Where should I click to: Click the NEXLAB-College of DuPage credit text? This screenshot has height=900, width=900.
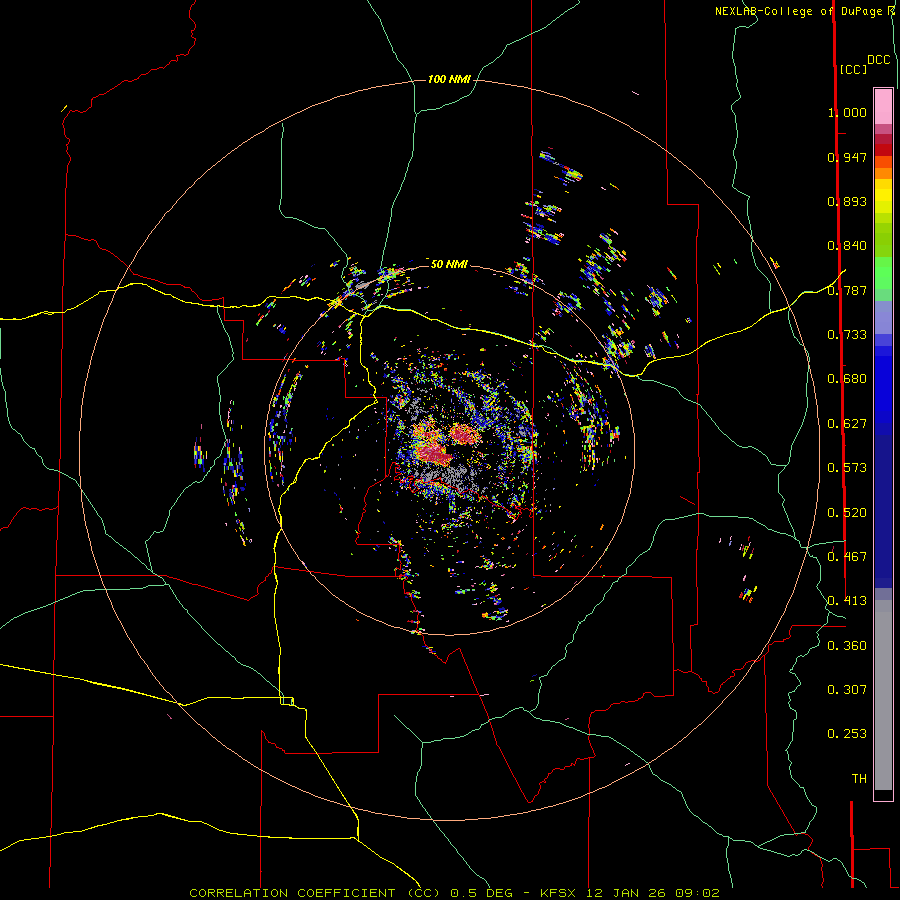800,11
